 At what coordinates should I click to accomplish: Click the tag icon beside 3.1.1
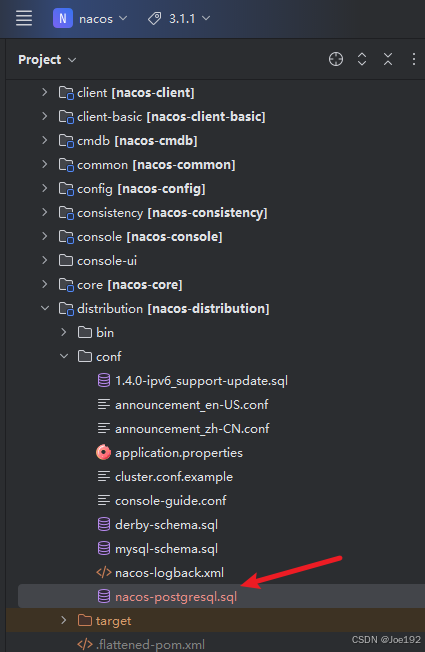[x=155, y=19]
